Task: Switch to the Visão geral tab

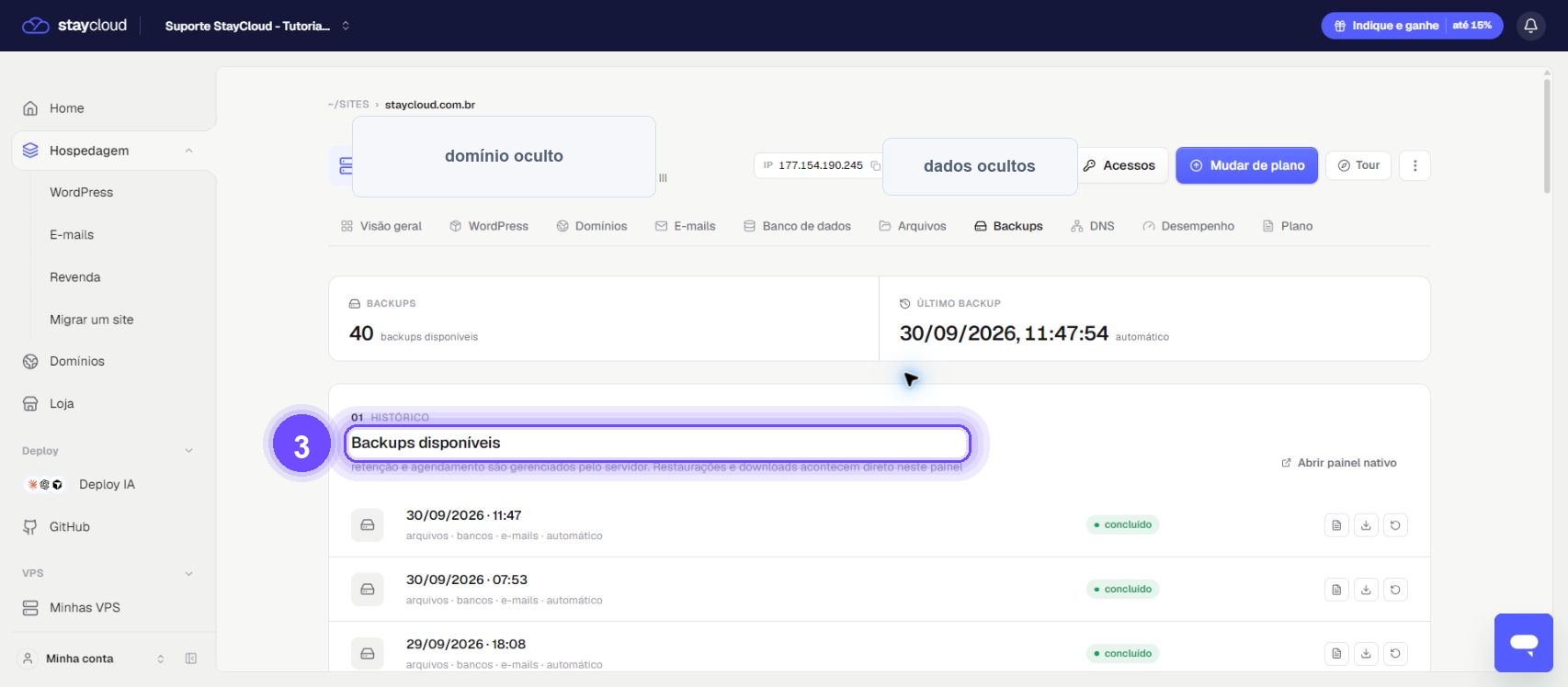Action: 381,226
